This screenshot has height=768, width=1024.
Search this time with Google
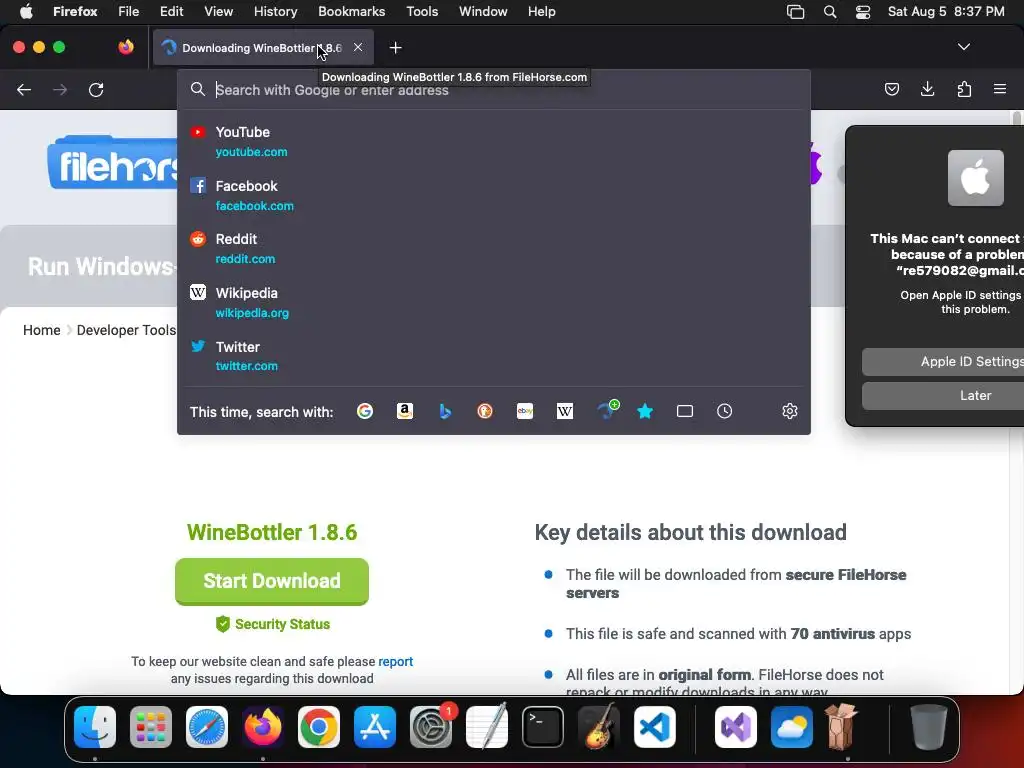click(x=365, y=411)
